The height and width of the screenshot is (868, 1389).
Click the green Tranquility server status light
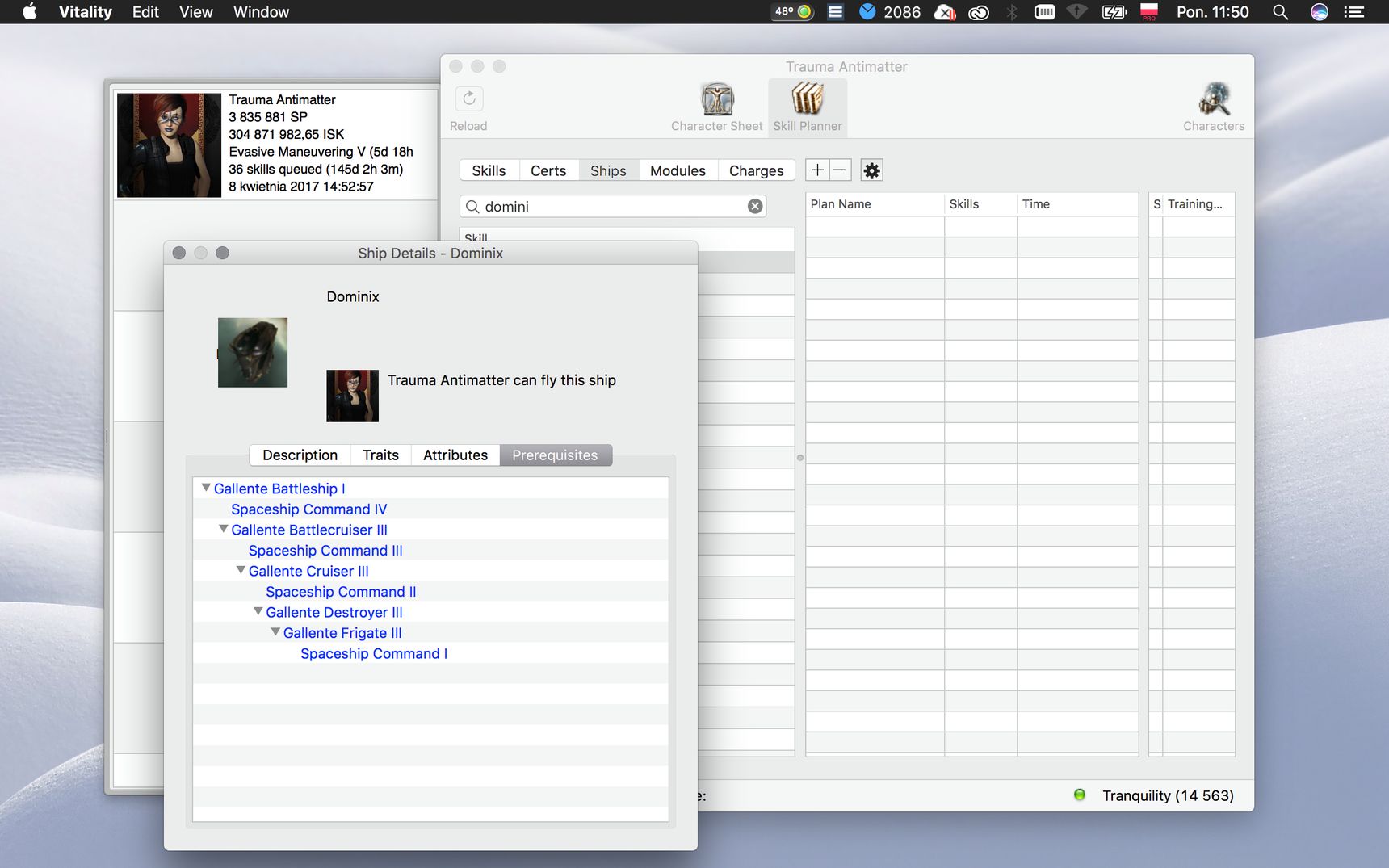point(1080,795)
